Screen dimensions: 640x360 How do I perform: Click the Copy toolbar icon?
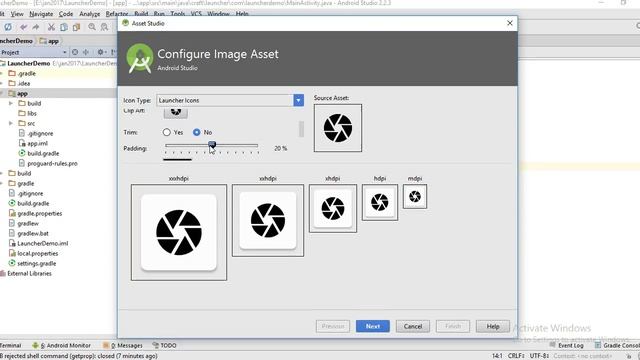pos(64,27)
